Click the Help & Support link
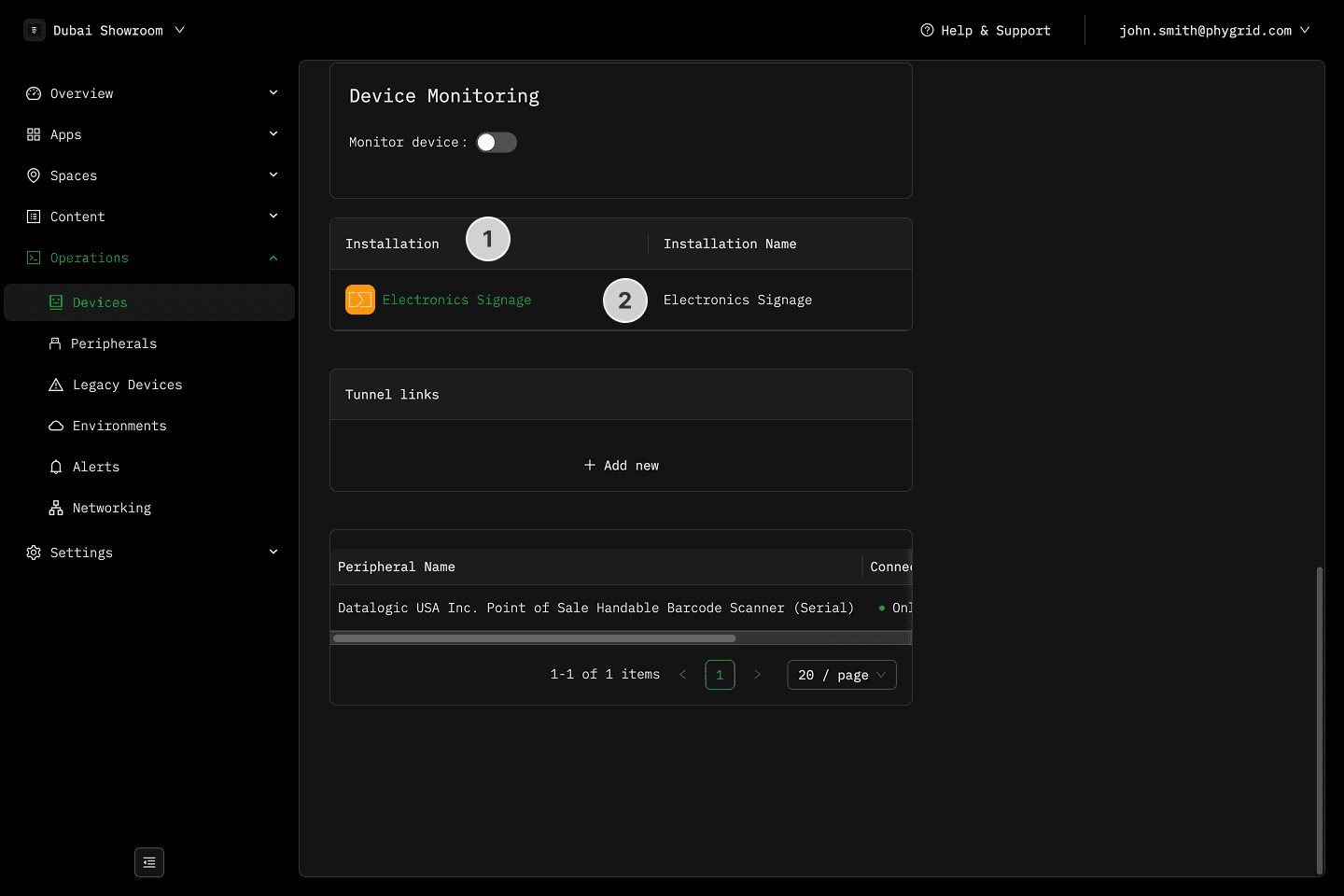 coord(986,30)
